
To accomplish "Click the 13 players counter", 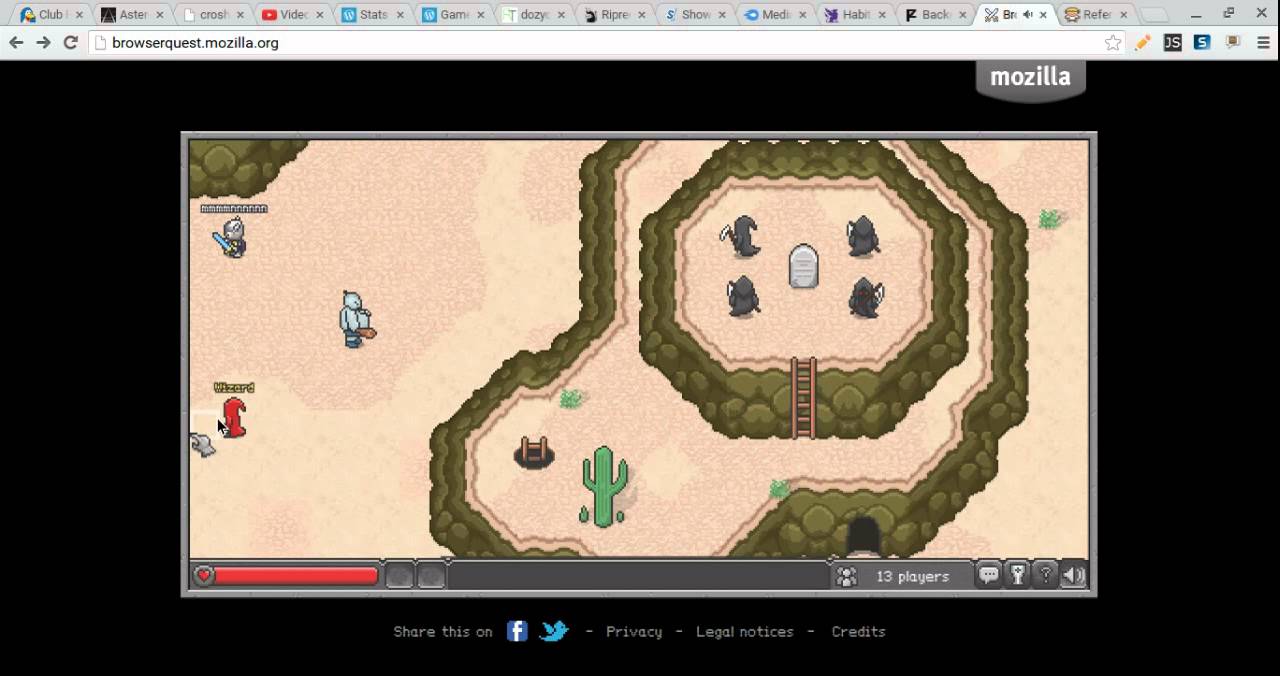I will click(912, 576).
